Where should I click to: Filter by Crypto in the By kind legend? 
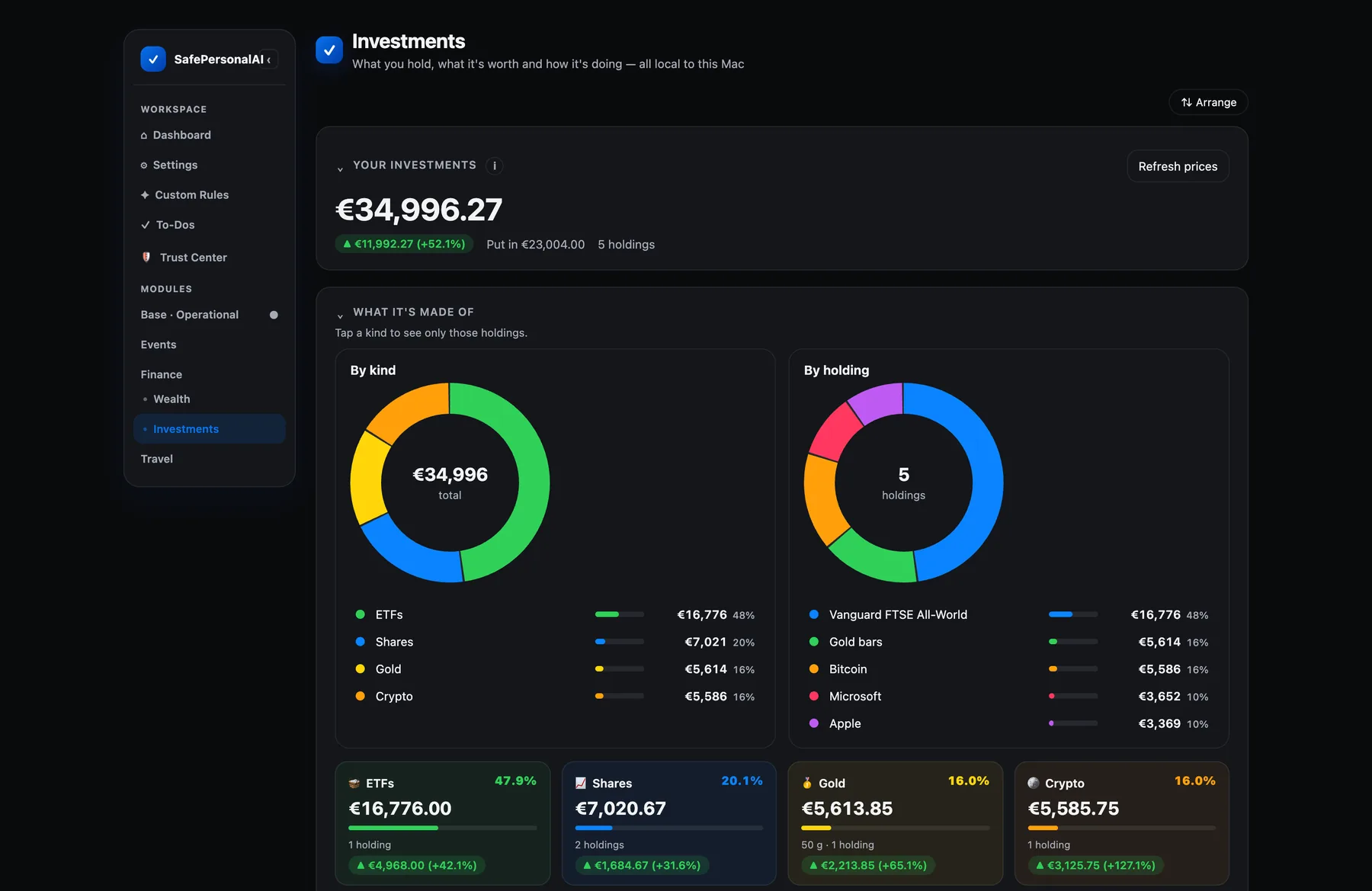click(555, 697)
